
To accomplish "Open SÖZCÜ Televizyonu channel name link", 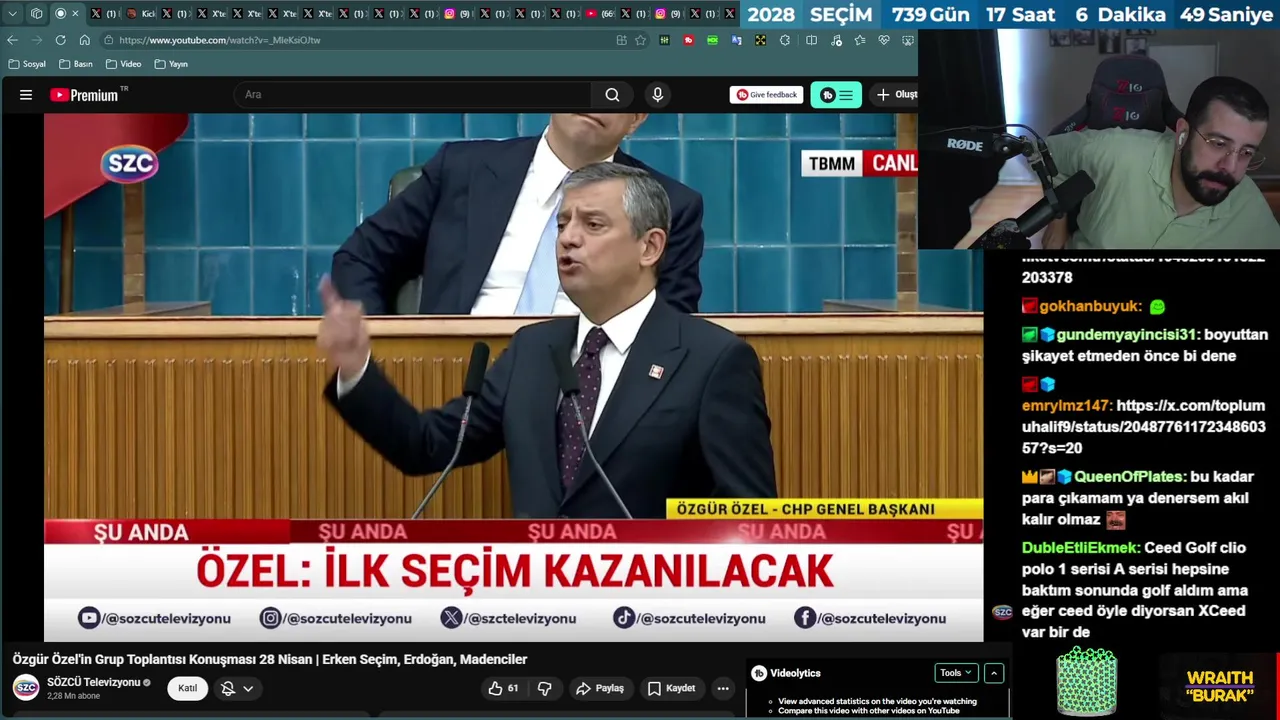I will click(x=94, y=682).
